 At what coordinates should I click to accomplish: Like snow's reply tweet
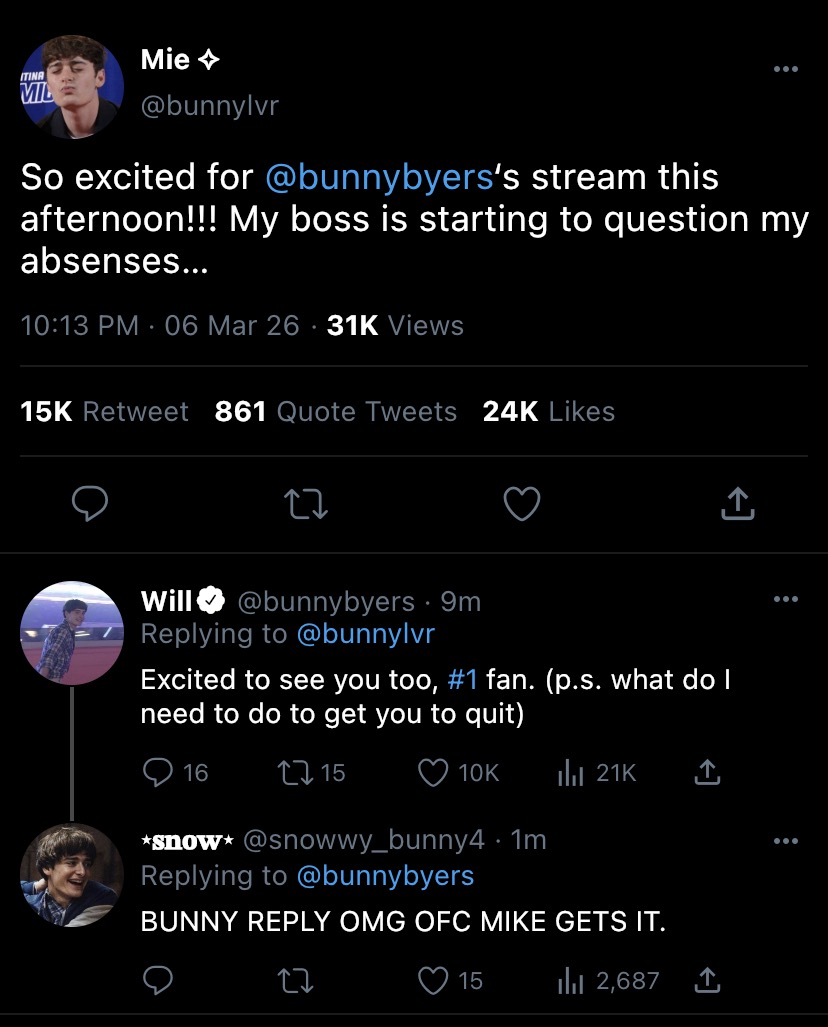[433, 981]
